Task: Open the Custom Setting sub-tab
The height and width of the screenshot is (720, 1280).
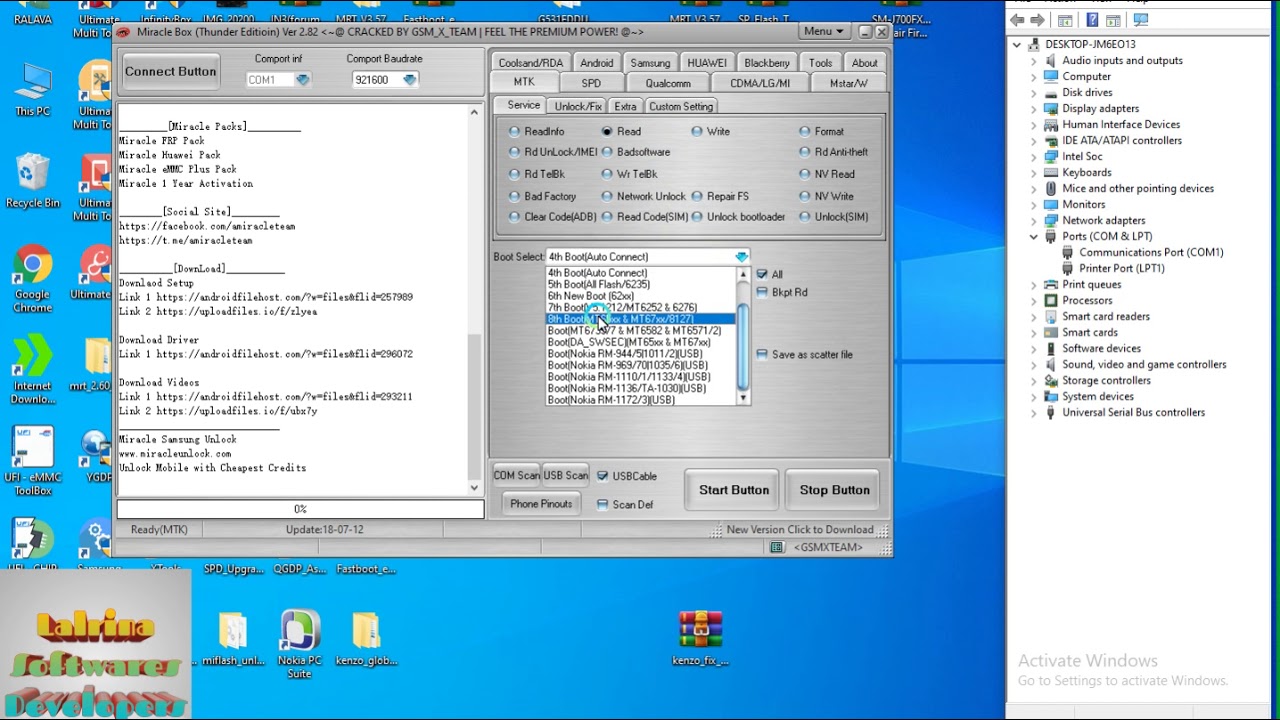Action: coord(680,106)
